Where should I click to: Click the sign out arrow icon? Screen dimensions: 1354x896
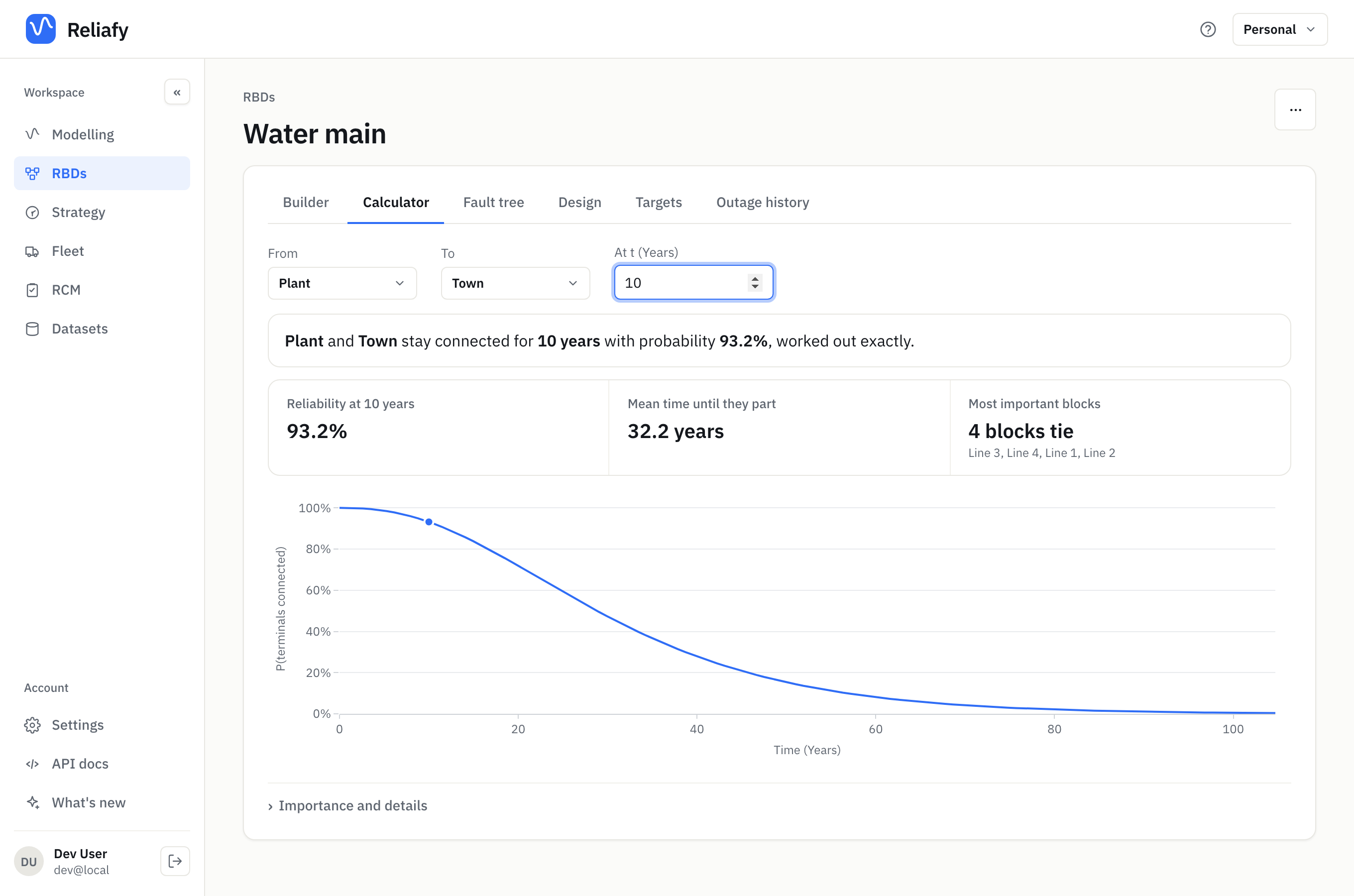pos(175,861)
